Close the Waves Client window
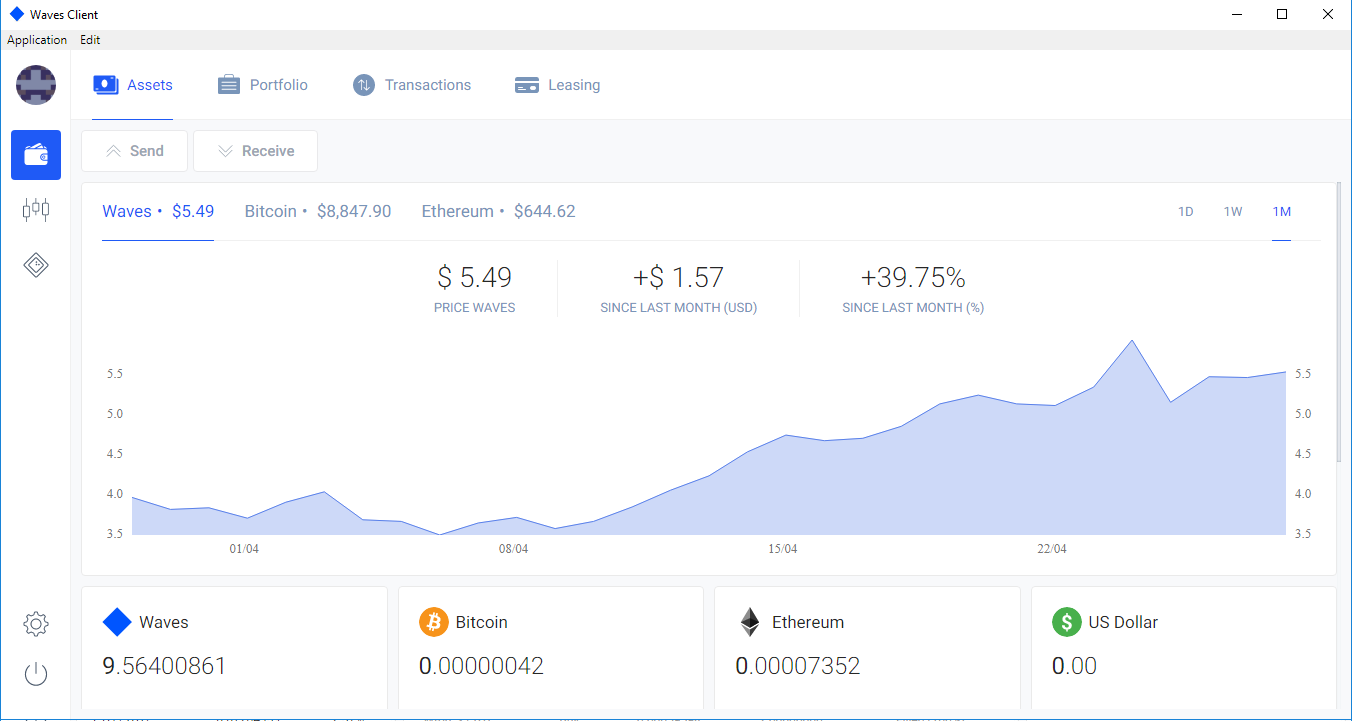Image resolution: width=1352 pixels, height=721 pixels. point(1328,14)
